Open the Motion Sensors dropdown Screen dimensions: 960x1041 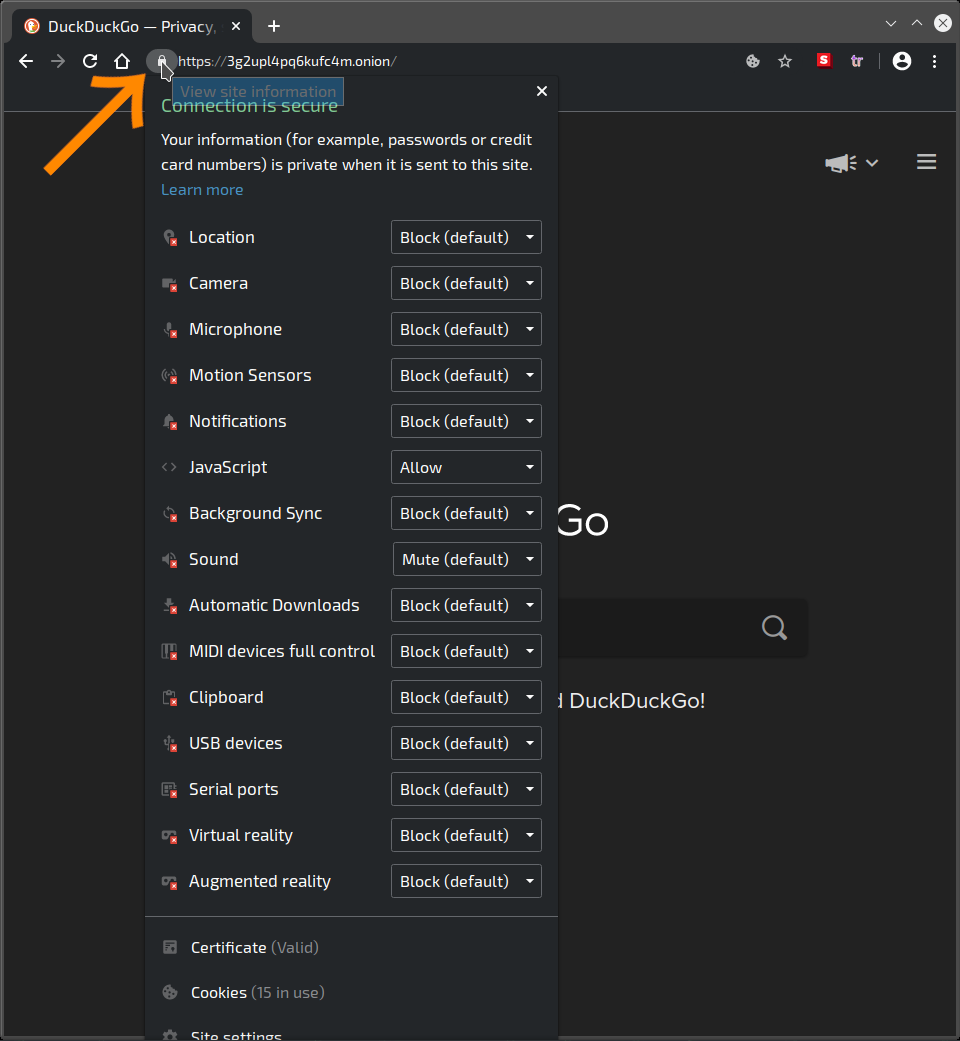[466, 375]
